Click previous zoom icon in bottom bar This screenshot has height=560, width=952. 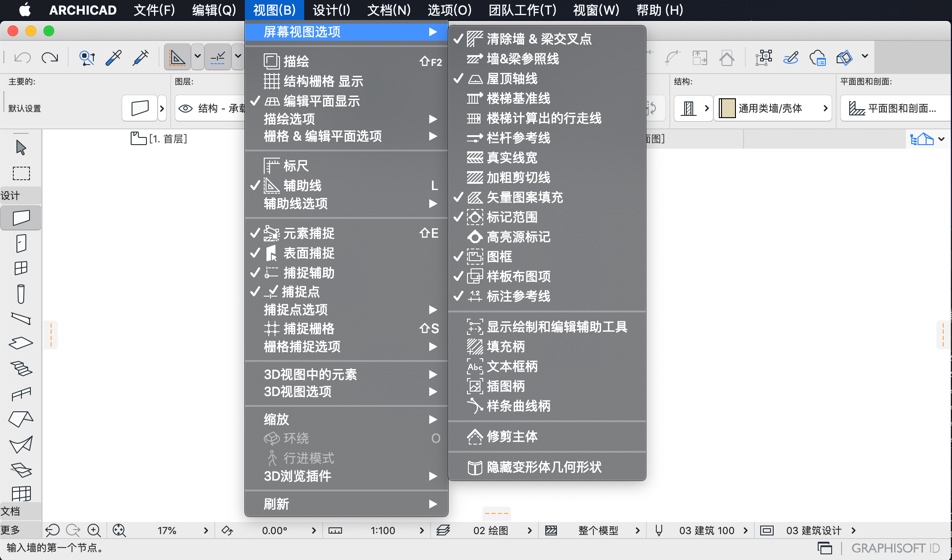[x=52, y=530]
